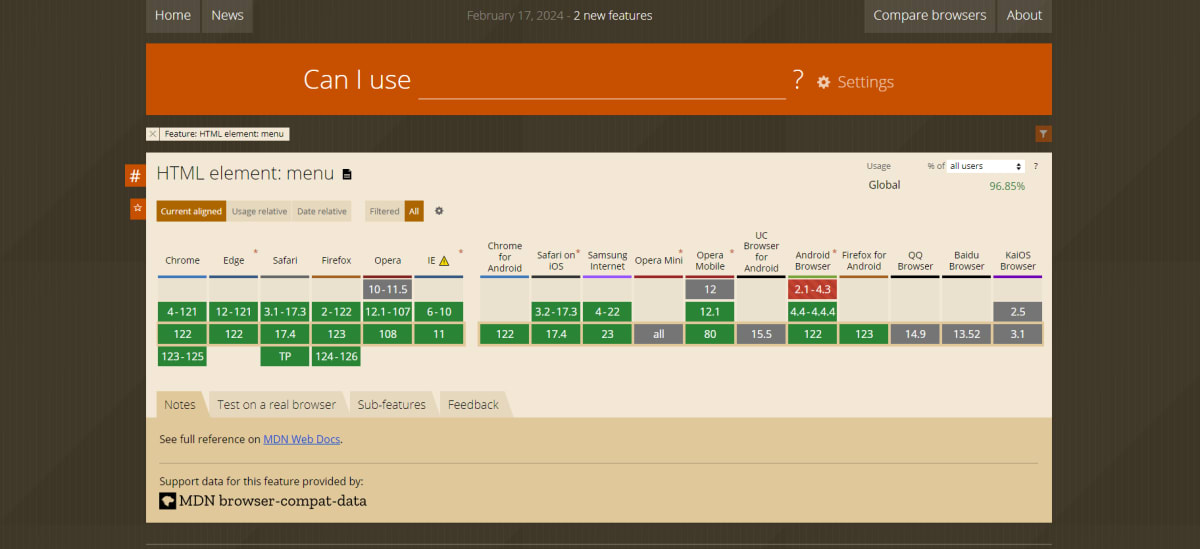Select IE version 11 cell
Viewport: 1200px width, 549px height.
pos(439,334)
